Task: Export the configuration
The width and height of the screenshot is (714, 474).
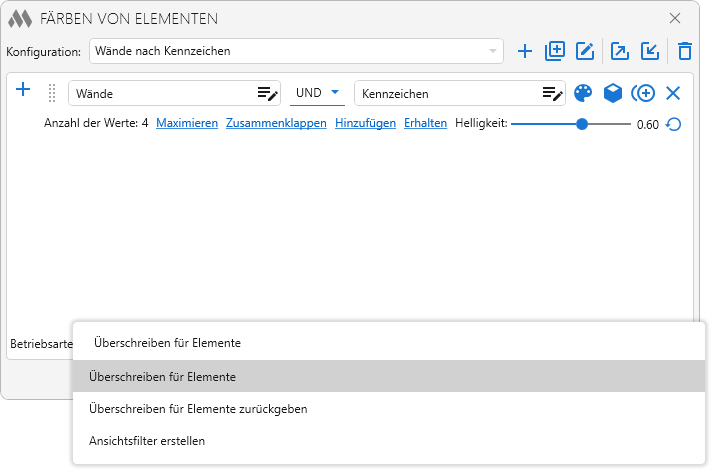Action: coord(620,51)
